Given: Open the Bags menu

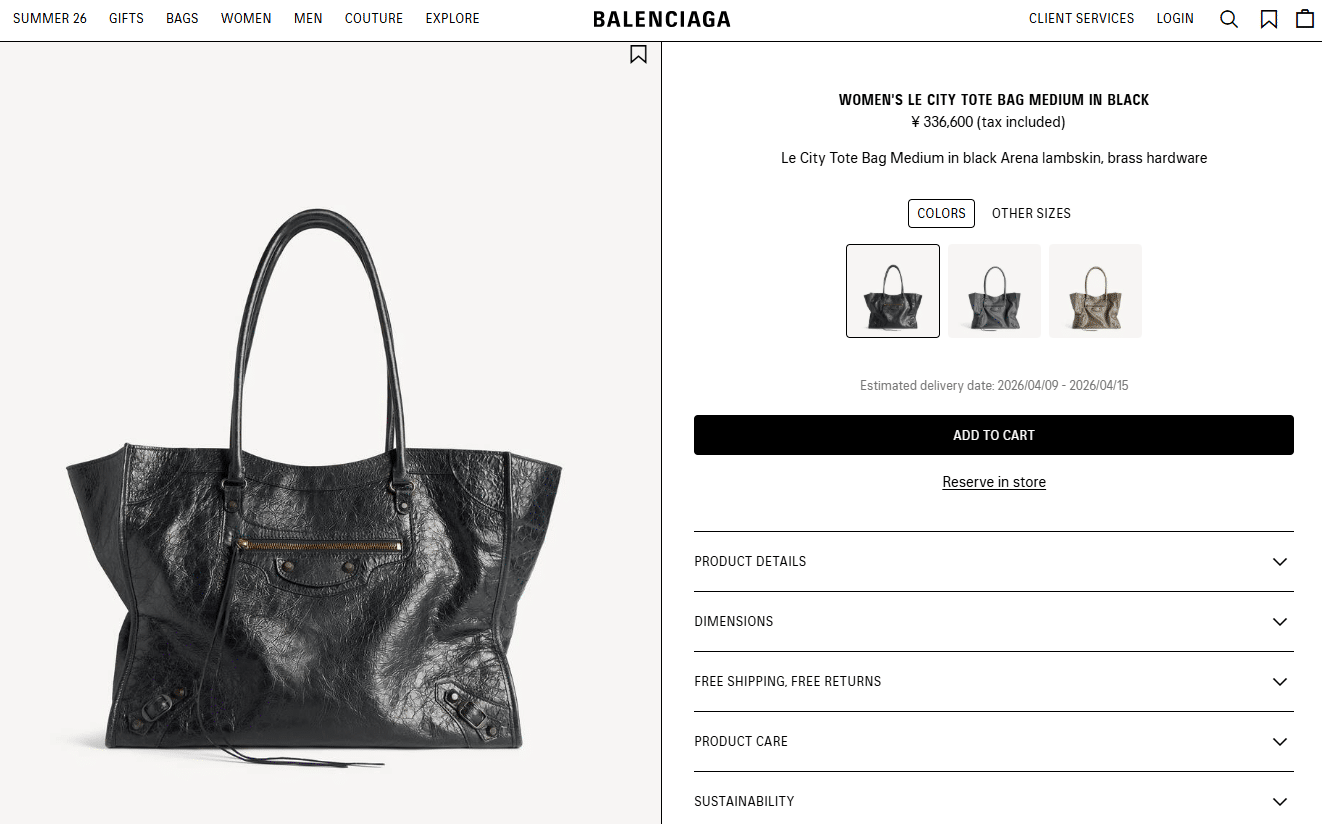Looking at the screenshot, I should coord(182,18).
